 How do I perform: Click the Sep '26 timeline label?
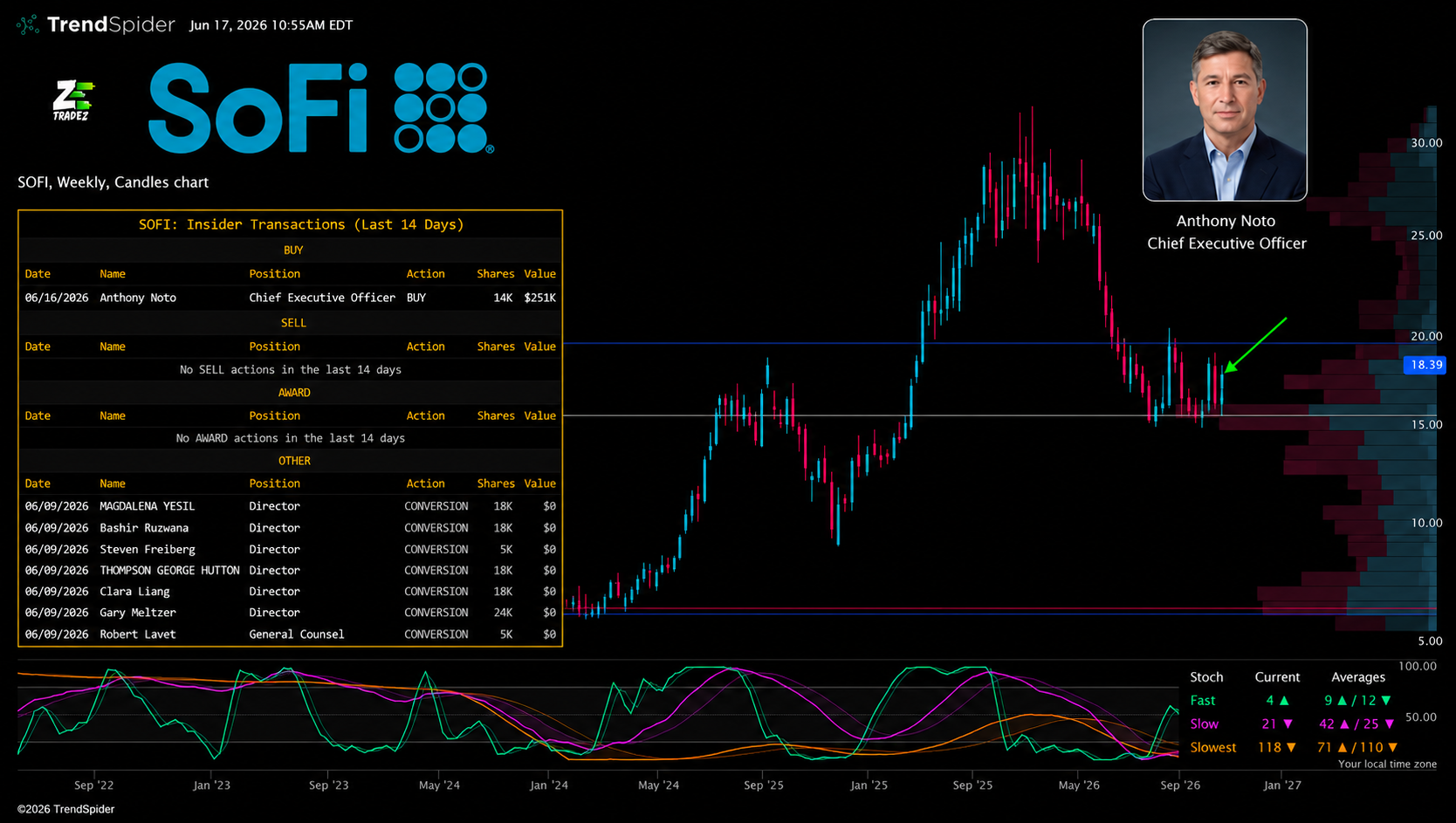point(1180,785)
